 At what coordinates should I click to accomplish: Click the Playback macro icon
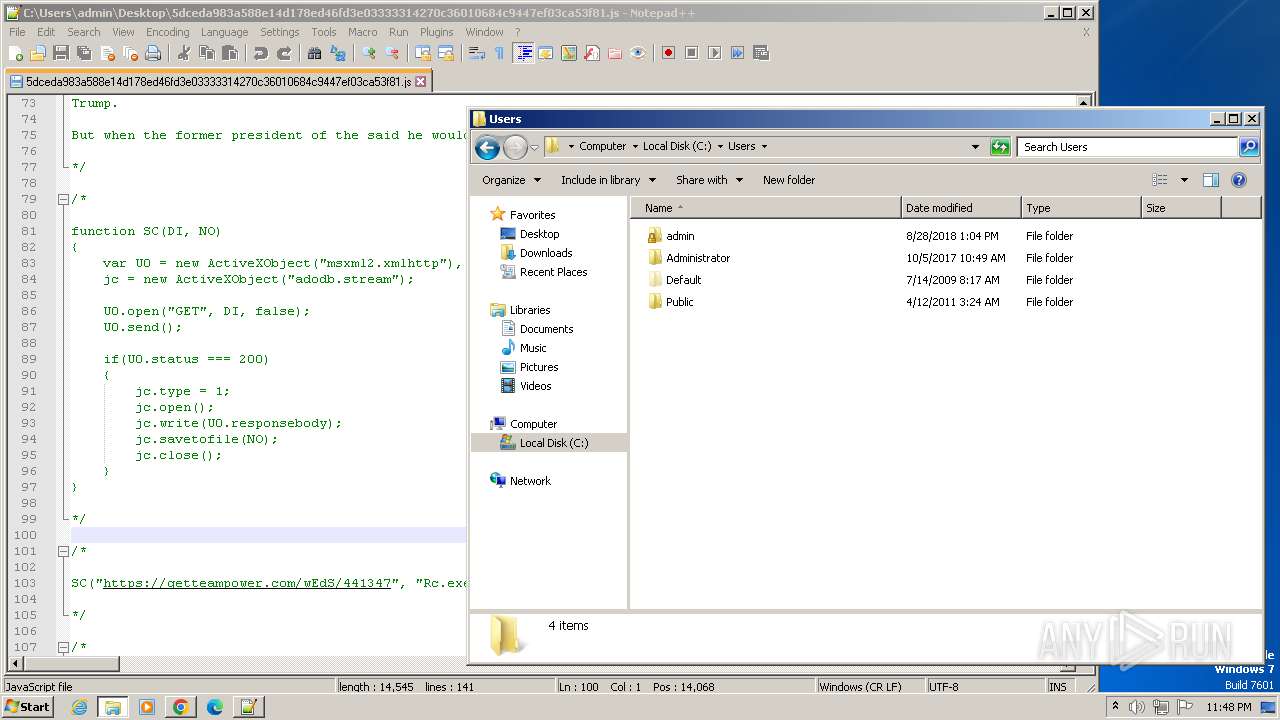[714, 53]
